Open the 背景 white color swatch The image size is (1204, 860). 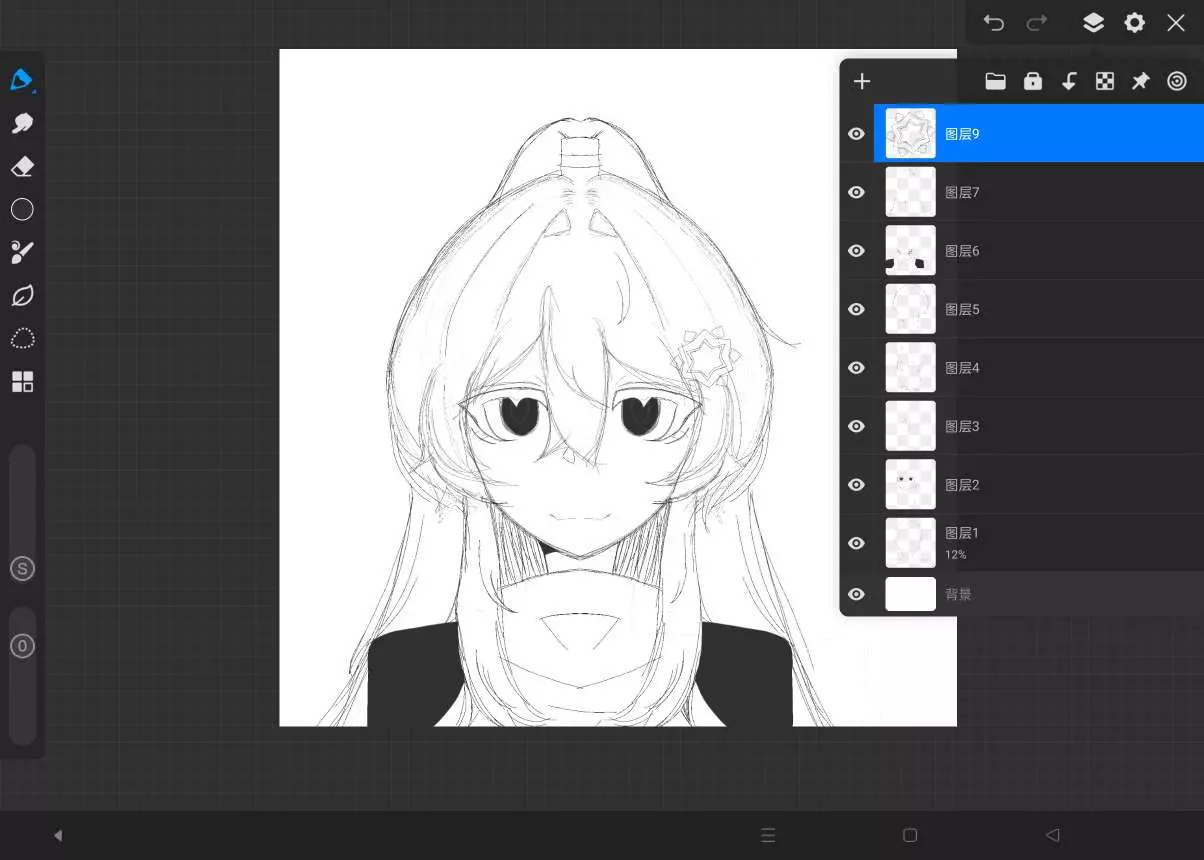click(910, 594)
